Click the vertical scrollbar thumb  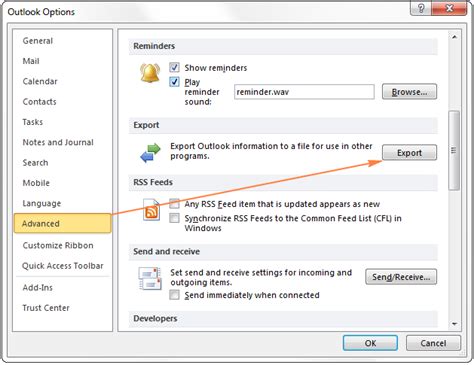[x=454, y=150]
